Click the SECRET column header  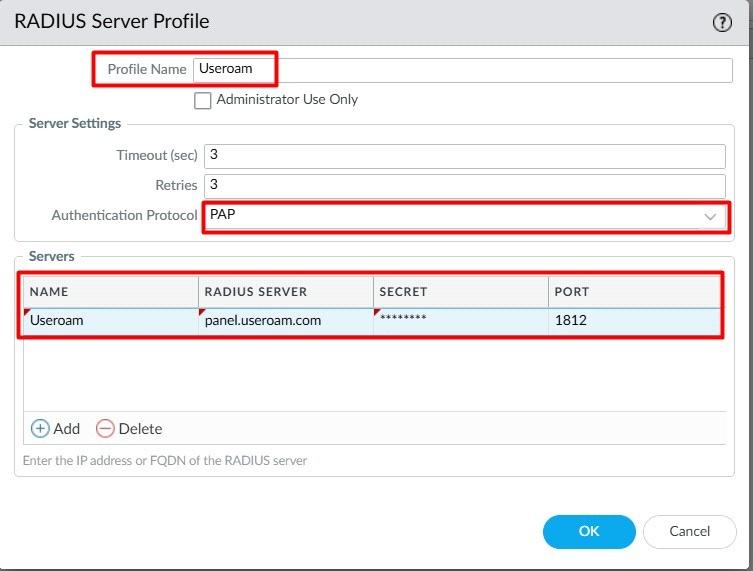461,292
